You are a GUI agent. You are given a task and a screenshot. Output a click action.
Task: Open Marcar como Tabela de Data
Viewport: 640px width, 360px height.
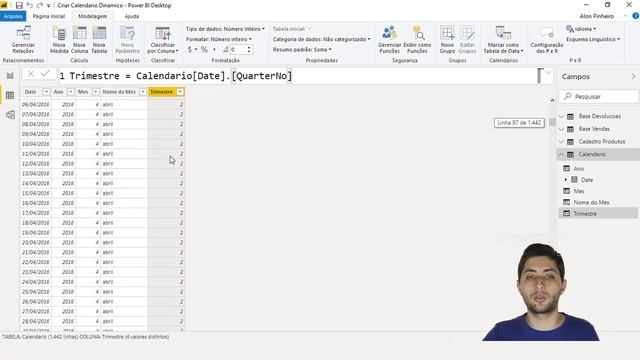pyautogui.click(x=503, y=40)
